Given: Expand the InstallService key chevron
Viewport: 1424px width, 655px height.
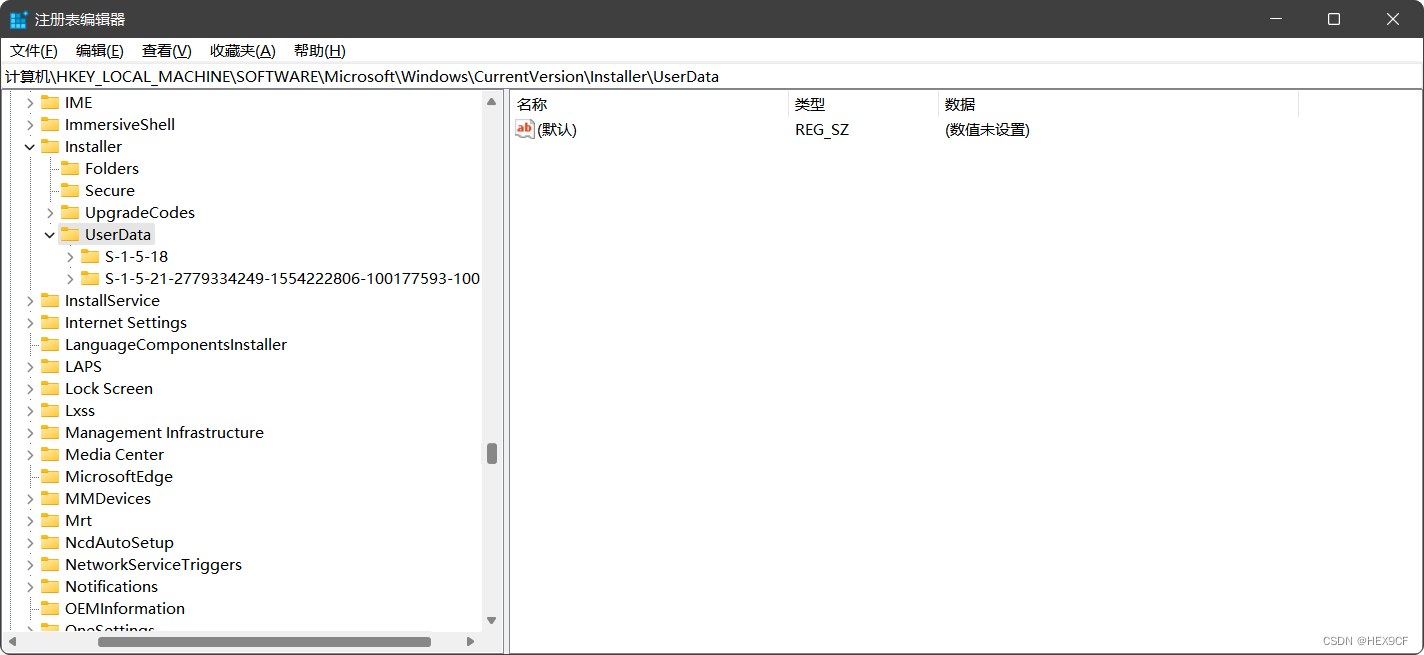Looking at the screenshot, I should pyautogui.click(x=30, y=301).
